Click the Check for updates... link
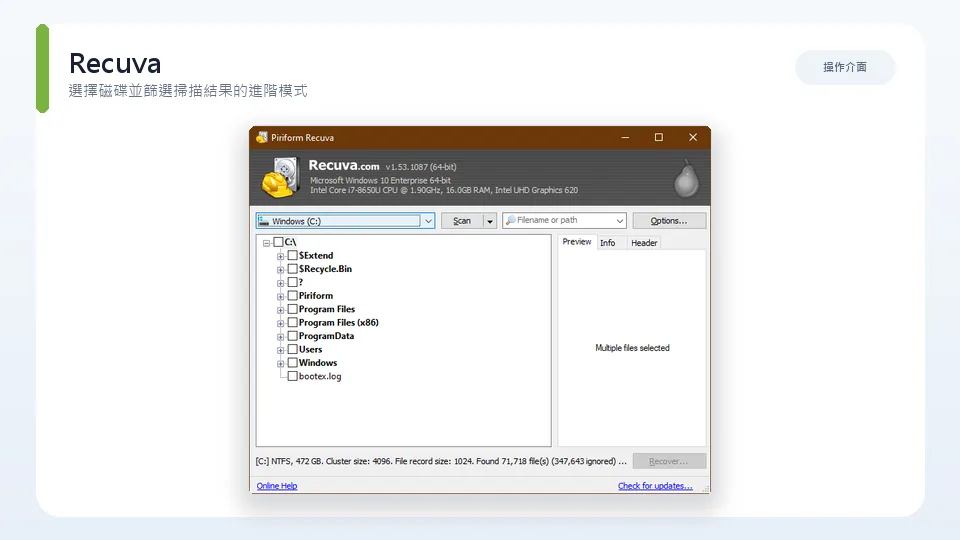 tap(655, 486)
